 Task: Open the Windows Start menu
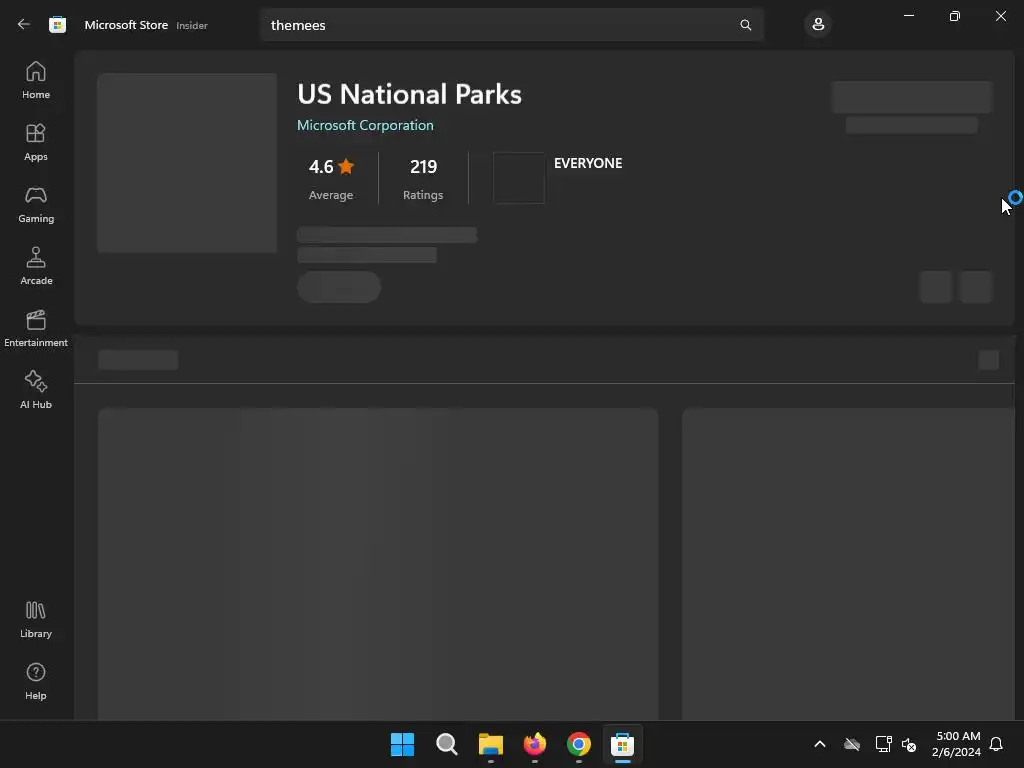(402, 744)
